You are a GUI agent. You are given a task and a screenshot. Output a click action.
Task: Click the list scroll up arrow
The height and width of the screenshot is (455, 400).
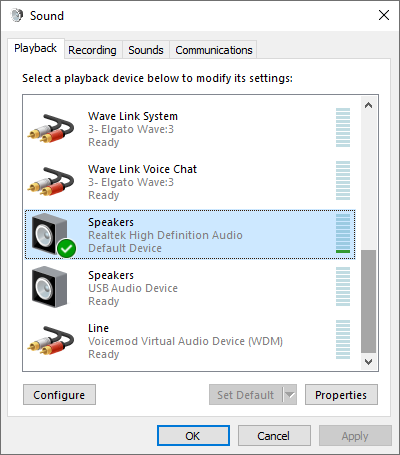368,106
